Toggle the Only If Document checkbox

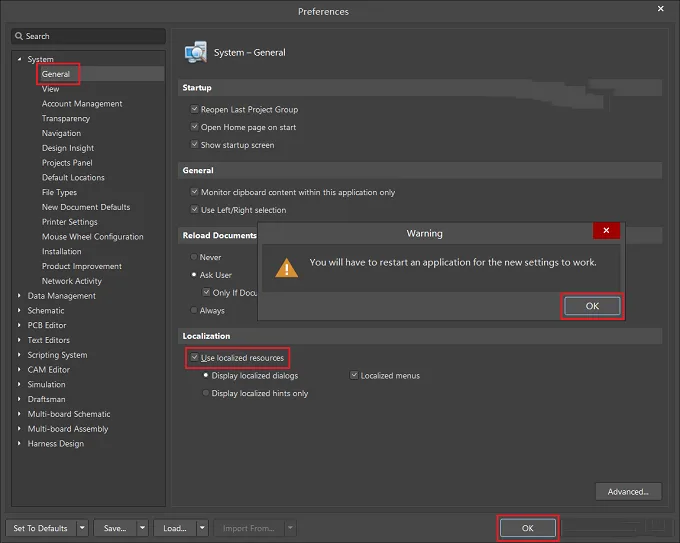(x=206, y=292)
